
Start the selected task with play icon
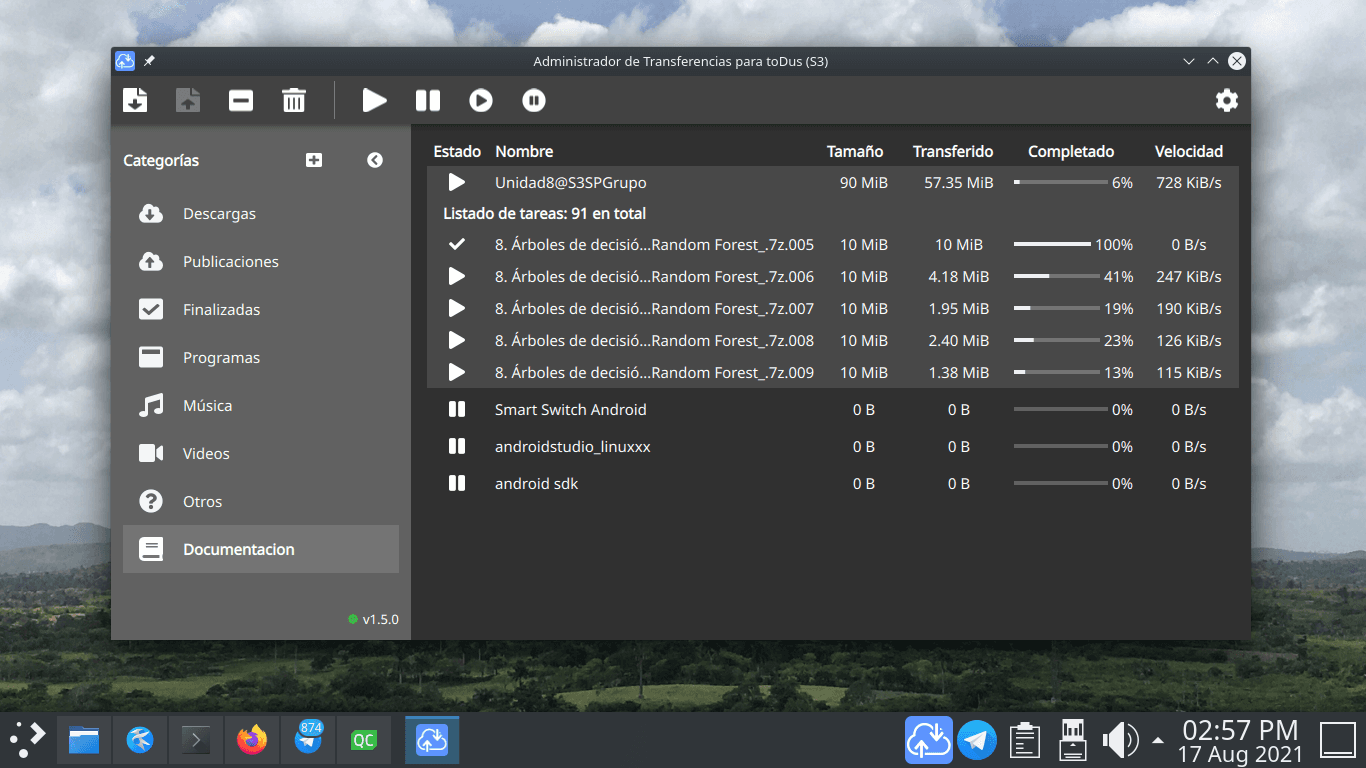[375, 100]
